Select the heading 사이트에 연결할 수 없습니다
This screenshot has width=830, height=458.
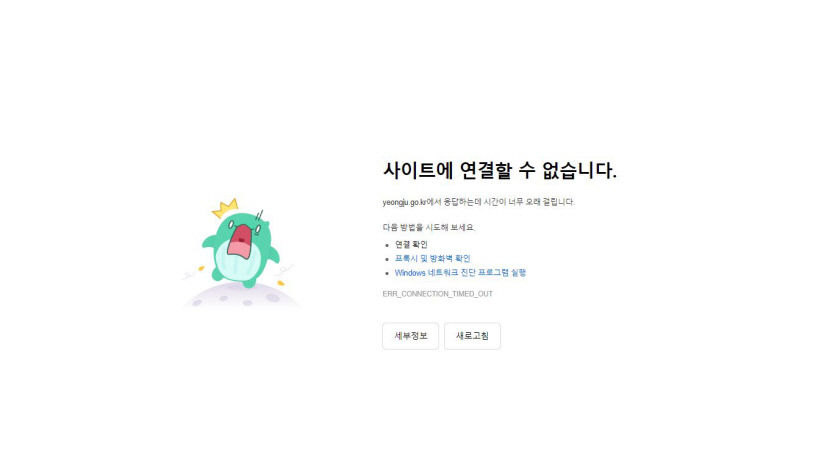[500, 170]
